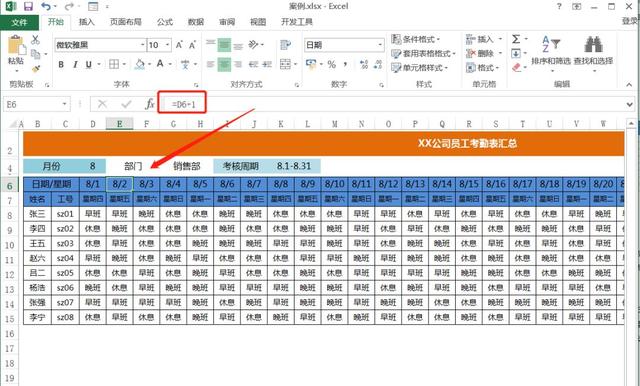Click the Format Painter brush icon
The image size is (640, 386).
(x=36, y=69)
